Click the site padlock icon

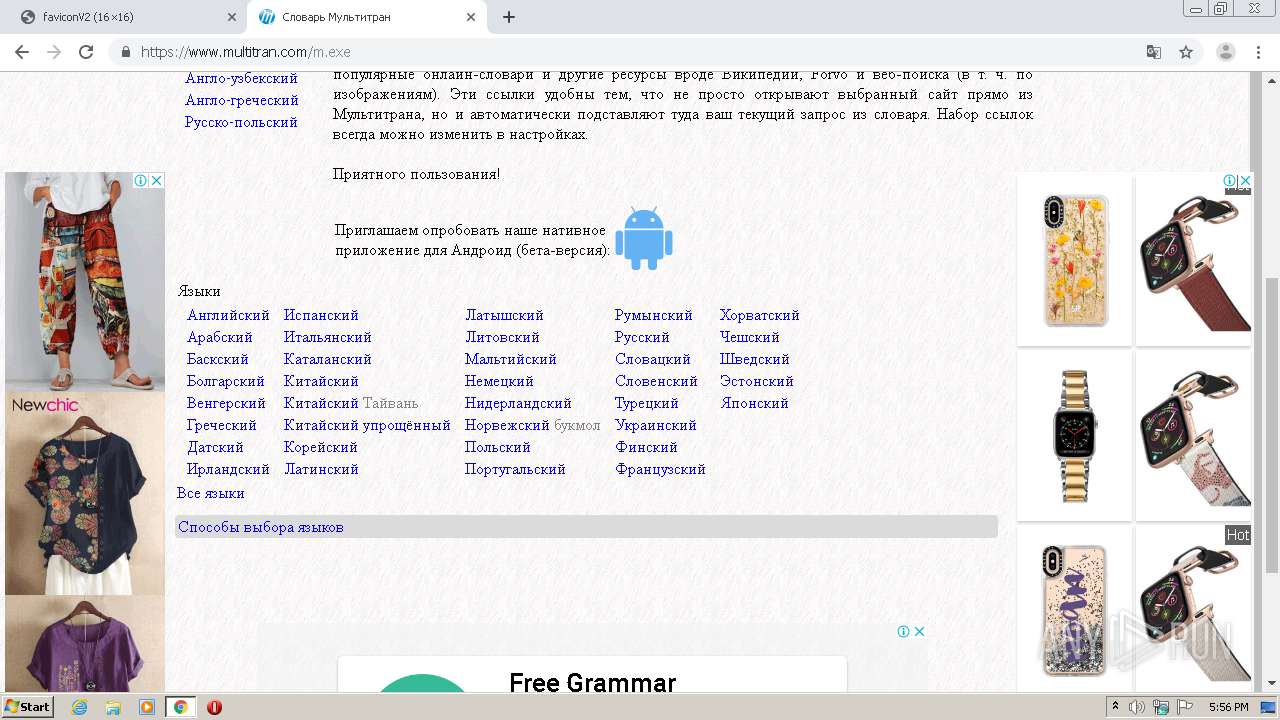125,52
